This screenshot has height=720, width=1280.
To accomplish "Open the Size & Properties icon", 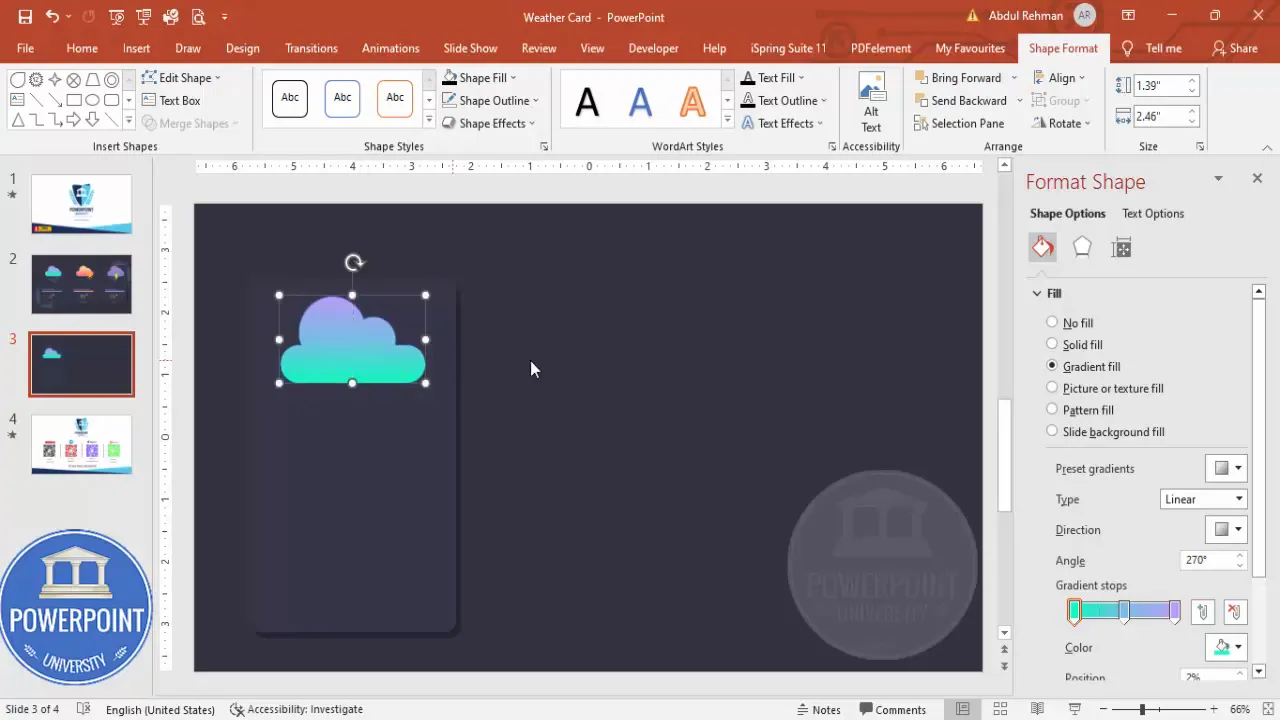I will [x=1121, y=248].
